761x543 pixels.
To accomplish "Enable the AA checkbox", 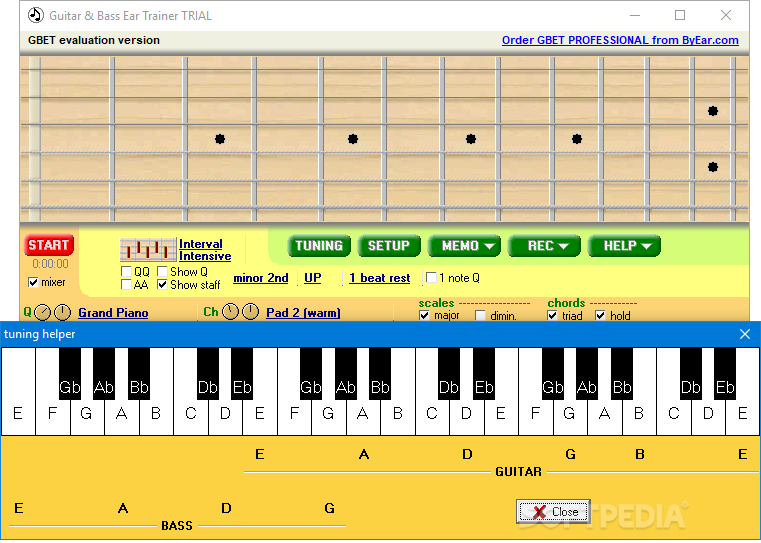I will click(x=126, y=285).
